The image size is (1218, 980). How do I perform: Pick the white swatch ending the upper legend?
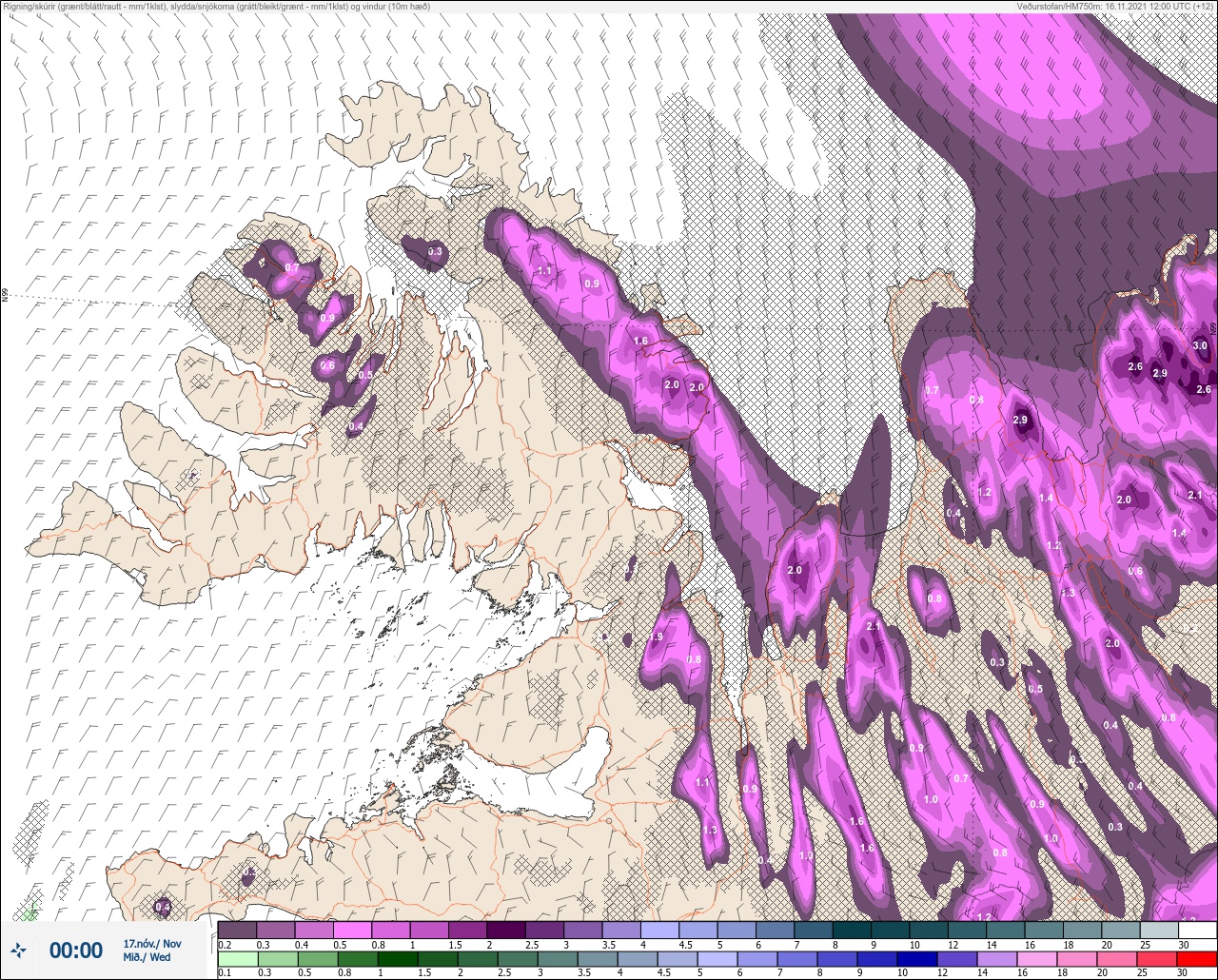click(1197, 930)
